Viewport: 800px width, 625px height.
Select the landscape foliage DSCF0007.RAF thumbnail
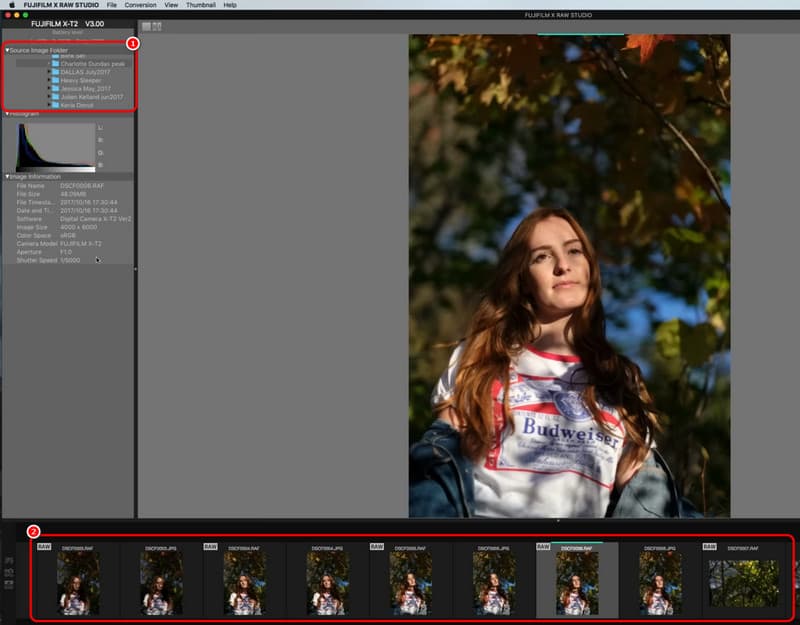coord(744,583)
